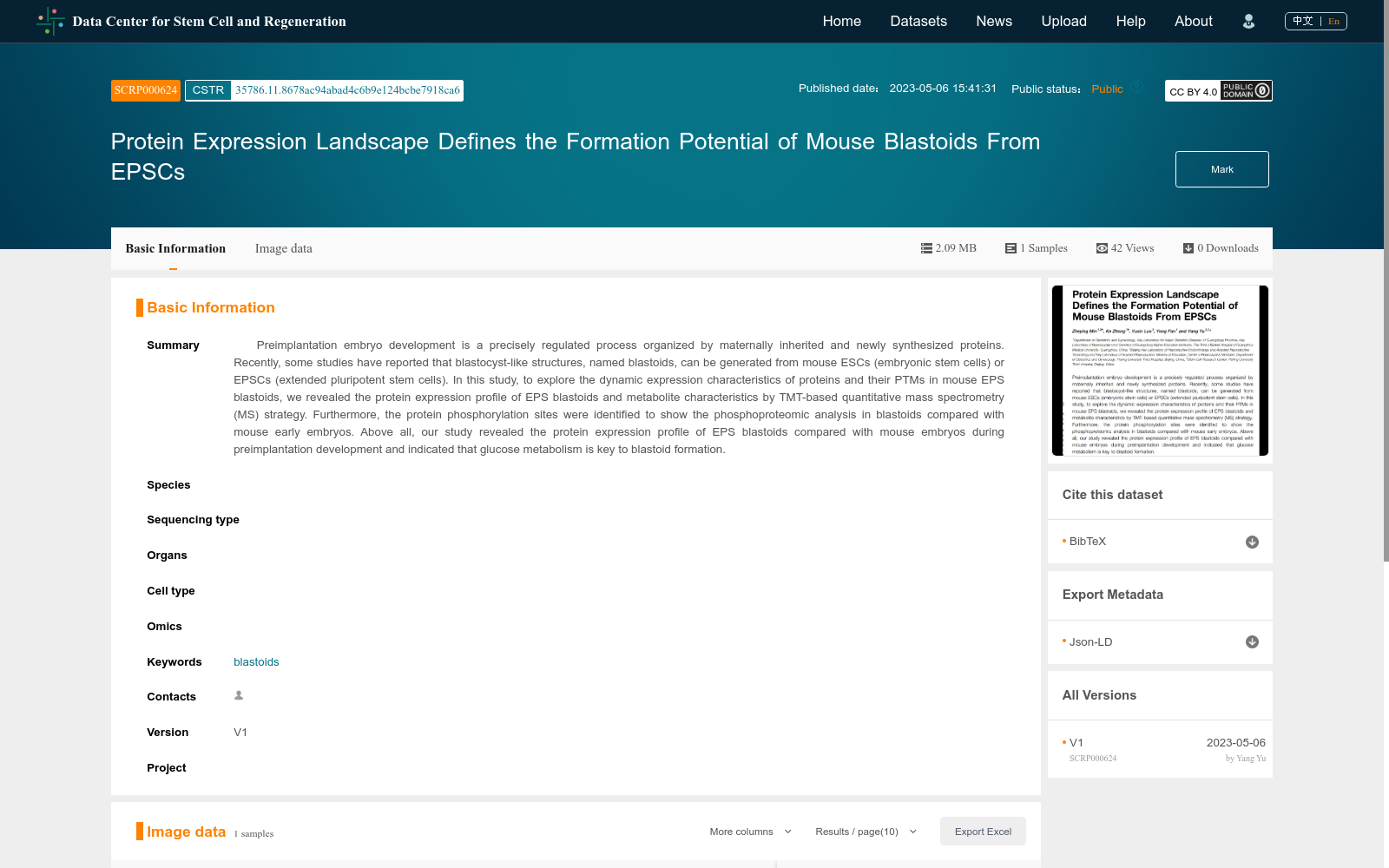This screenshot has height=868, width=1389.
Task: Click the Samples icon showing 1 Samples
Action: (1010, 247)
